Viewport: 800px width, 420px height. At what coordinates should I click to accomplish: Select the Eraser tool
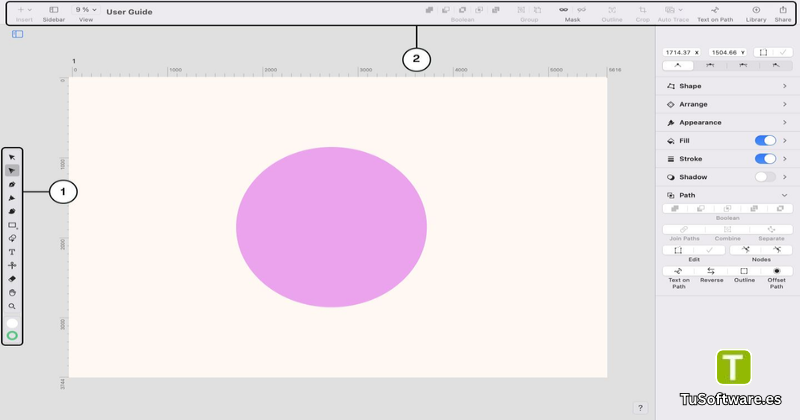tap(12, 279)
